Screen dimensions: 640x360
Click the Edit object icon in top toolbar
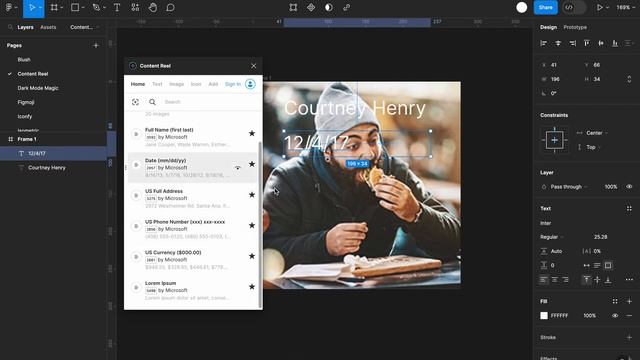click(293, 7)
